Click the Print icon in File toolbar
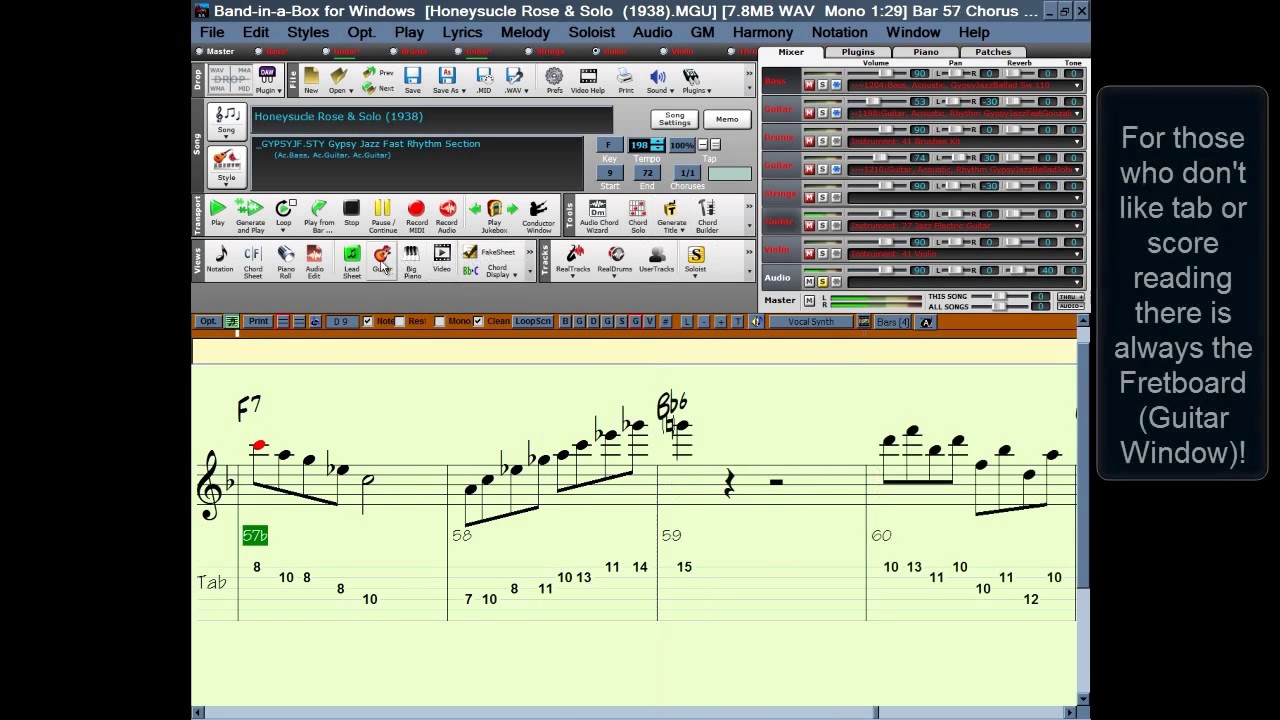This screenshot has height=720, width=1280. [625, 80]
